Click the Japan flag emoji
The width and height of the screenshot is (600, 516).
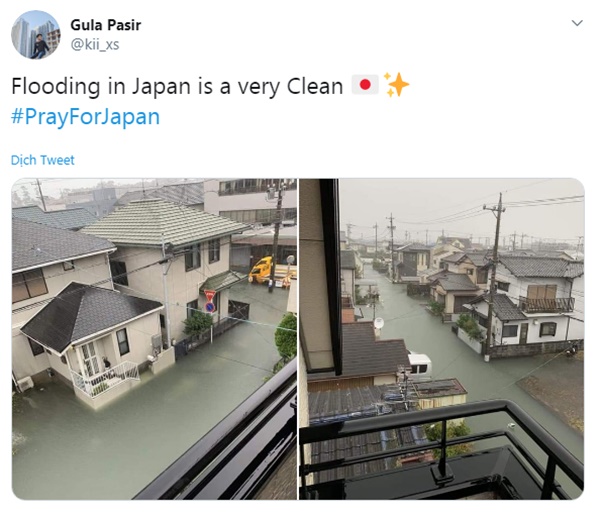pyautogui.click(x=364, y=86)
